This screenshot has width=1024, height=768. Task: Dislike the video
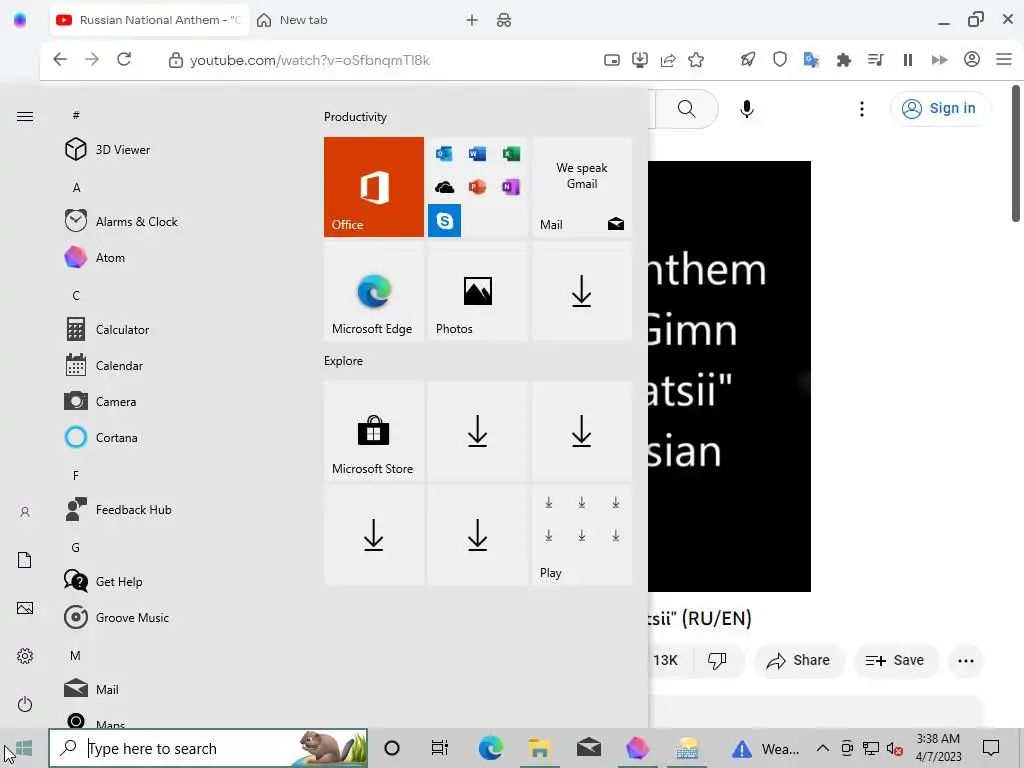(717, 660)
